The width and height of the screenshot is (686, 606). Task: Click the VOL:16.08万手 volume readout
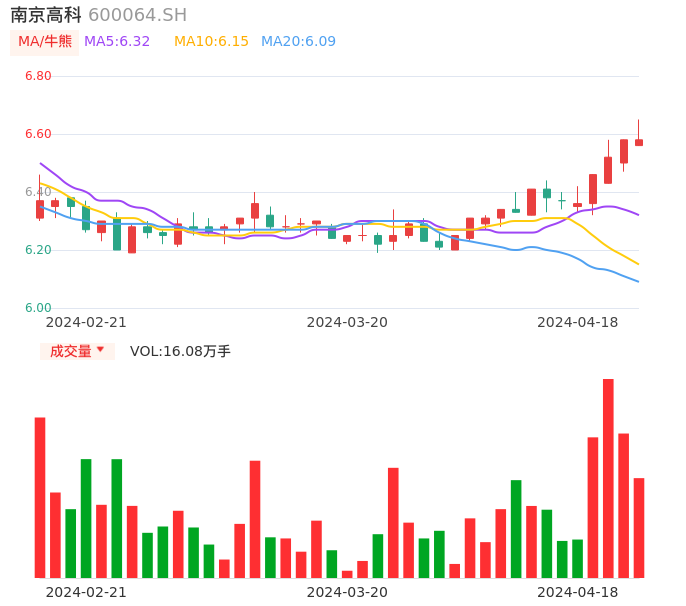(180, 351)
